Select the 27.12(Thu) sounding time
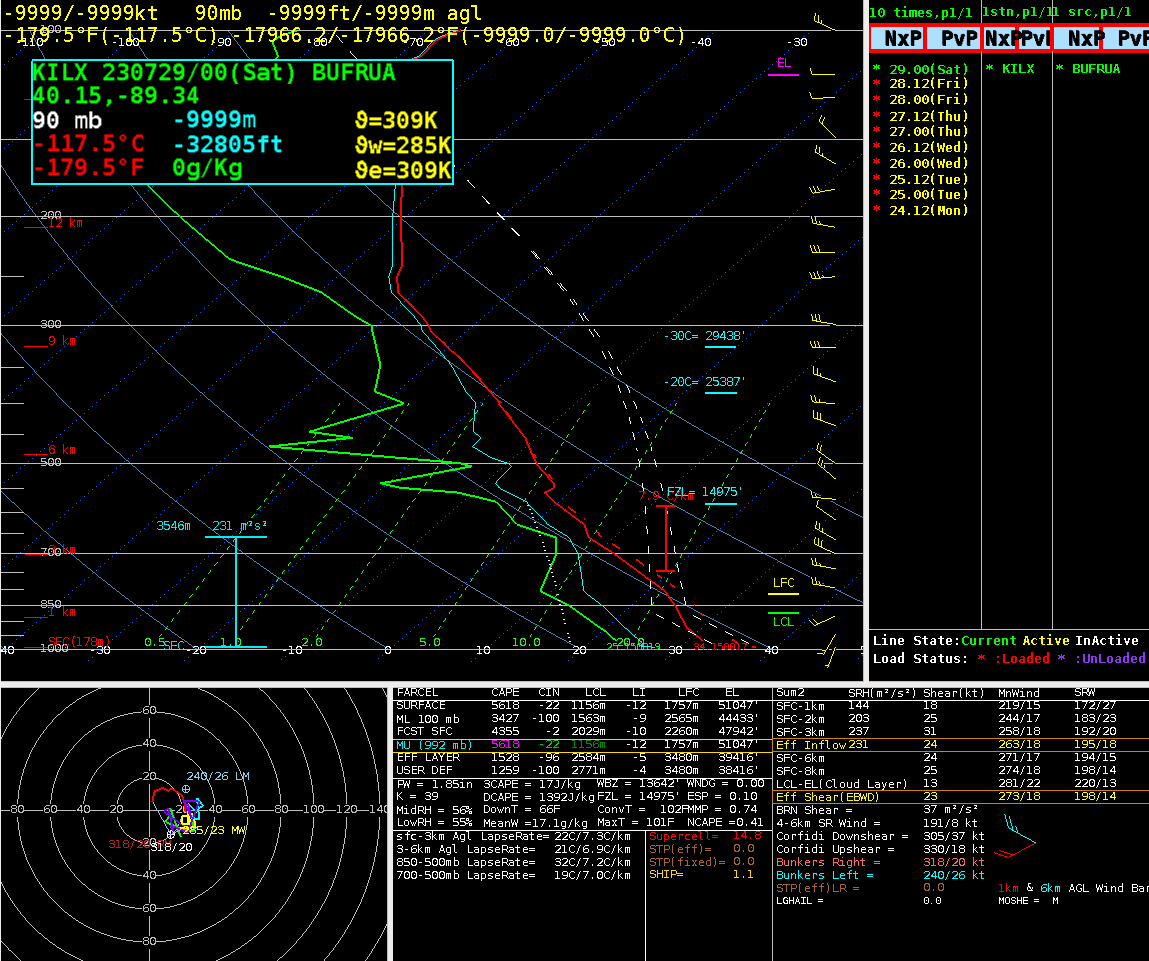Image resolution: width=1149 pixels, height=961 pixels. [x=928, y=116]
